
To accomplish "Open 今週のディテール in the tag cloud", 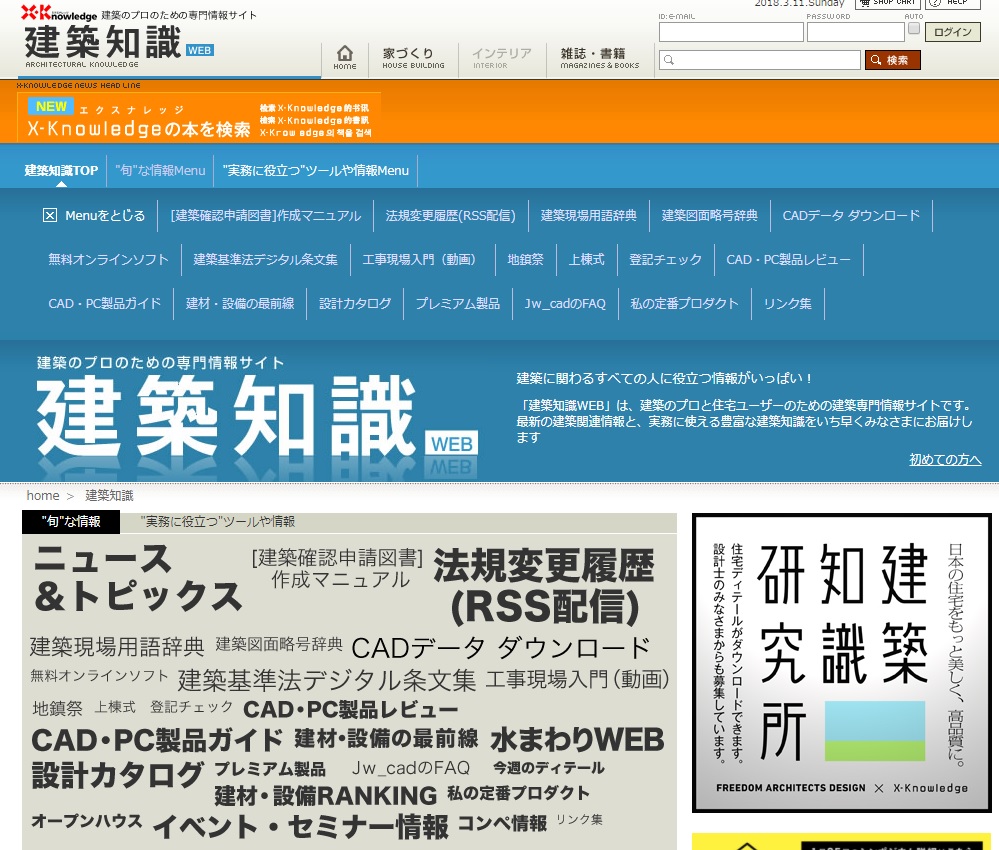I will (549, 768).
